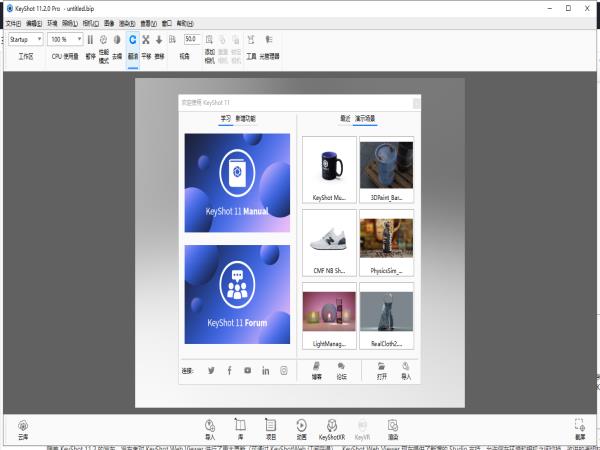This screenshot has height=450, width=600.
Task: Click the Add Camera (添加相机) icon
Action: tap(209, 40)
